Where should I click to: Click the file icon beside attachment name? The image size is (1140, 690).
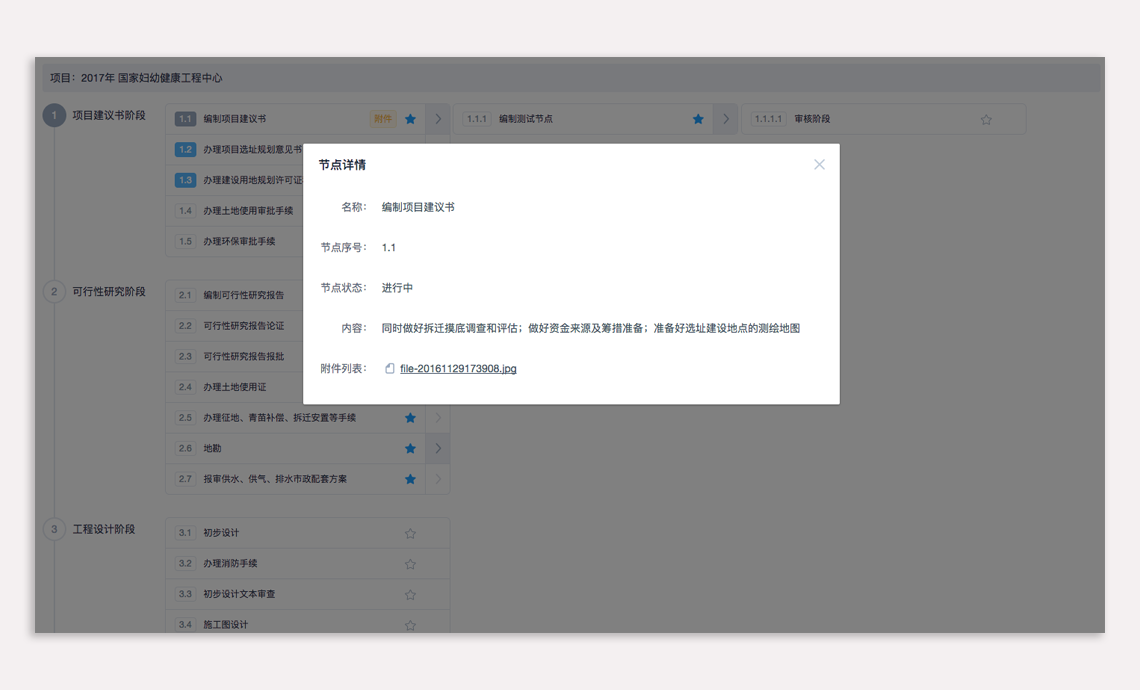(390, 369)
